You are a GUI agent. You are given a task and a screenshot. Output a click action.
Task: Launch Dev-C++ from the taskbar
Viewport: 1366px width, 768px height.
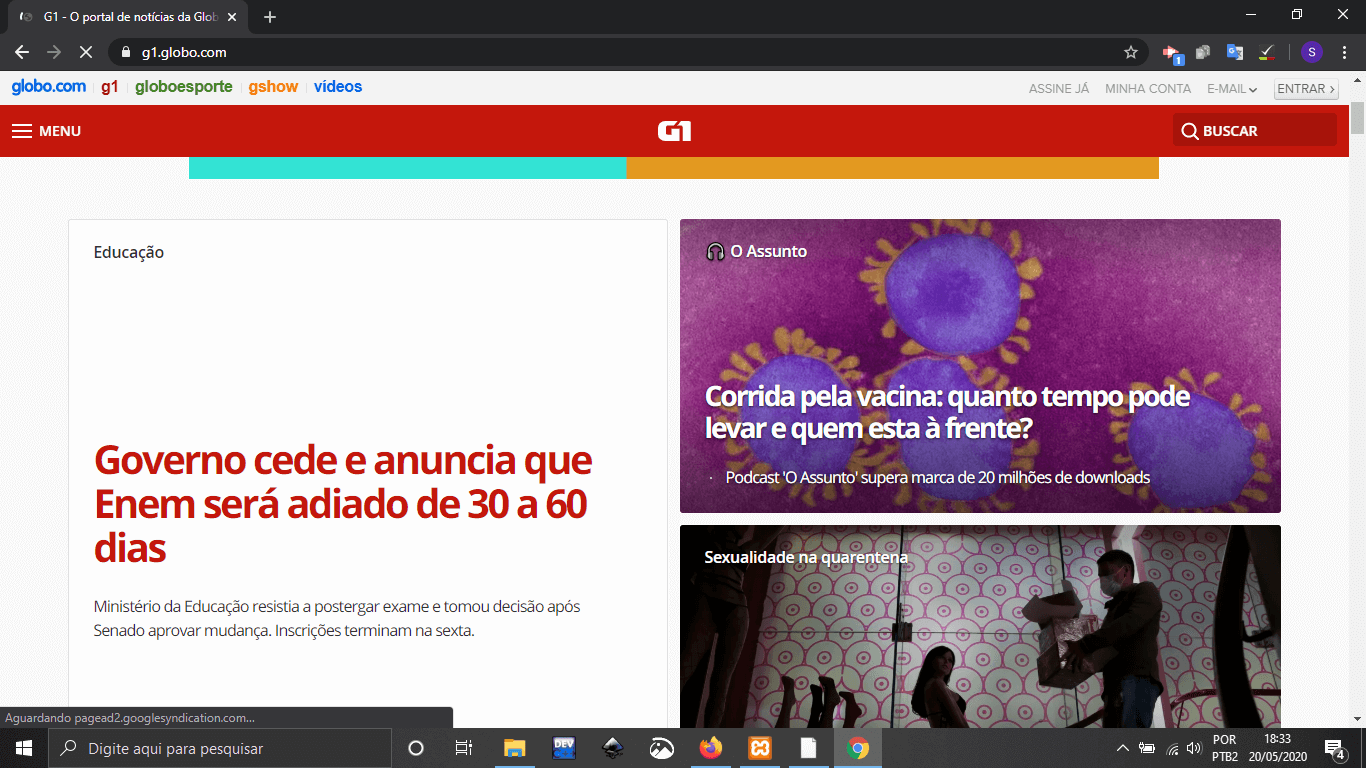coord(564,748)
